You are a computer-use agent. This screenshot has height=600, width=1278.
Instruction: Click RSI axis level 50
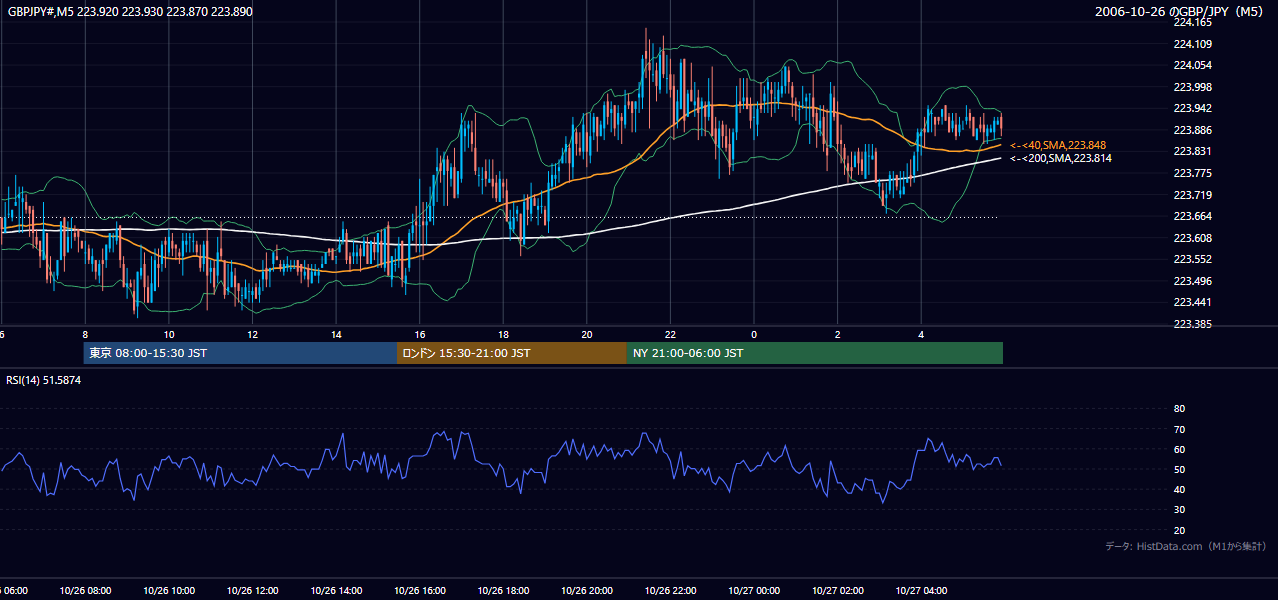pyautogui.click(x=1179, y=469)
